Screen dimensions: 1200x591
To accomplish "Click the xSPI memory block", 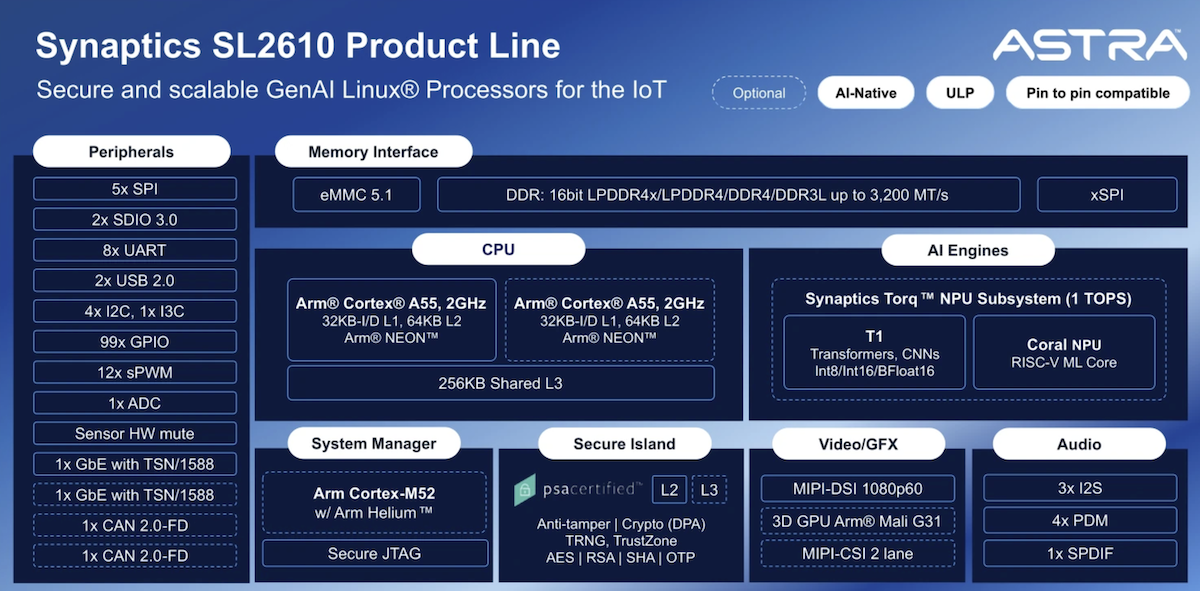I will click(1106, 195).
